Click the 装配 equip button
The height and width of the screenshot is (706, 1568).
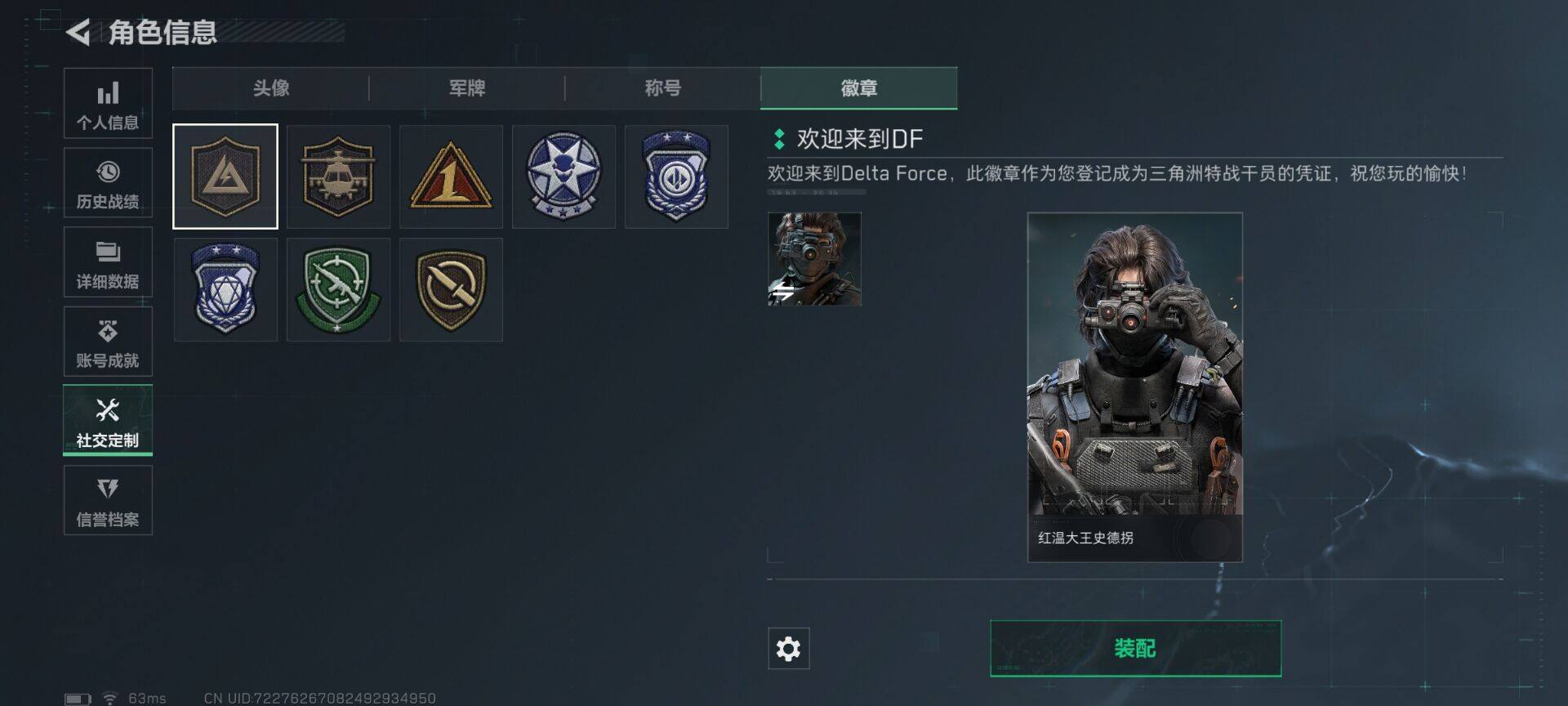click(x=1135, y=648)
